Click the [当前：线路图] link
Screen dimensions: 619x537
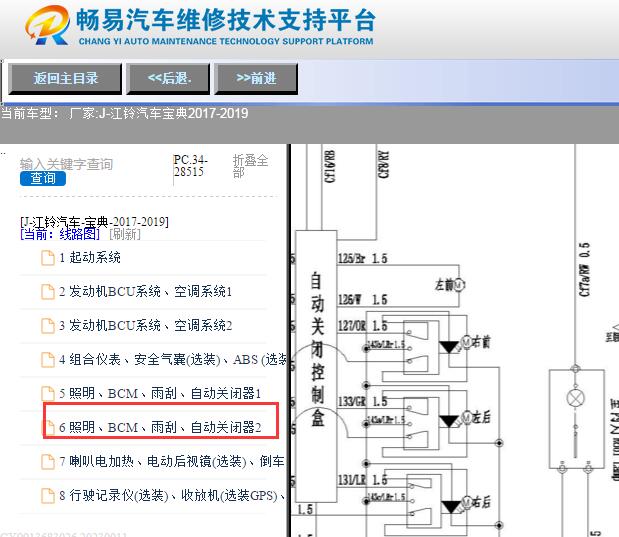pos(60,234)
